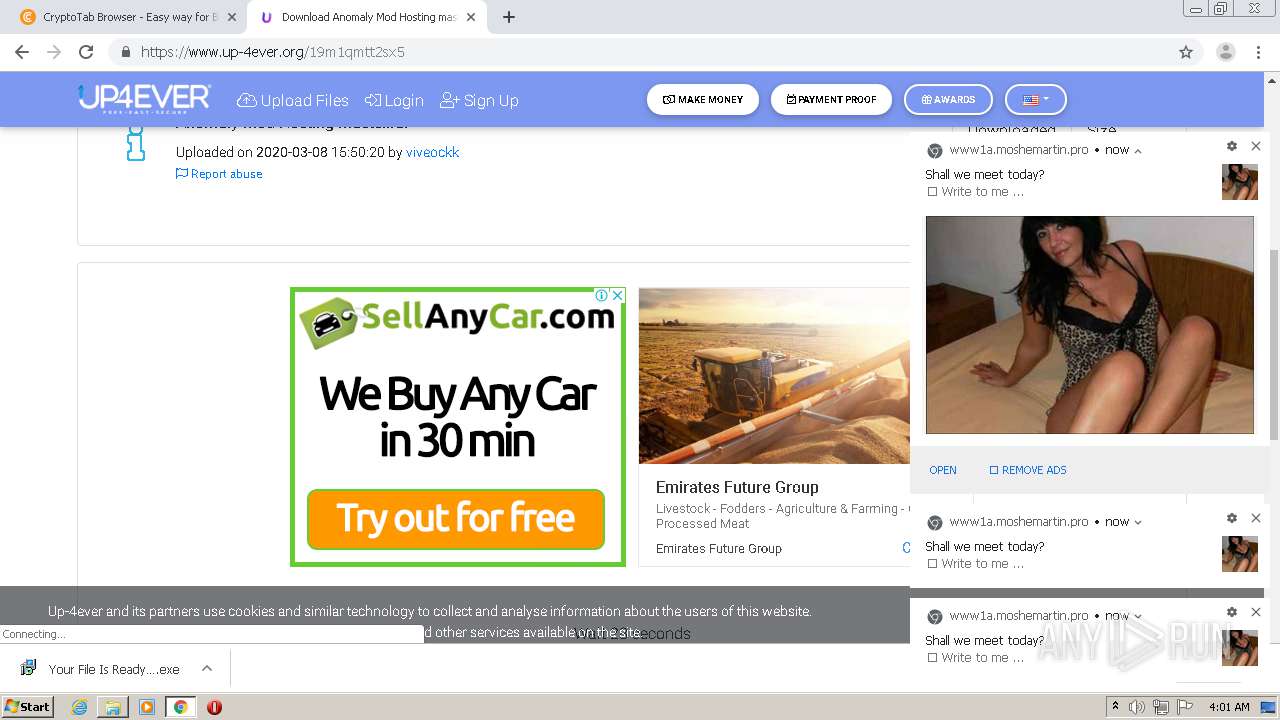
Task: Click the harvester image in Emirates ad
Action: [774, 376]
